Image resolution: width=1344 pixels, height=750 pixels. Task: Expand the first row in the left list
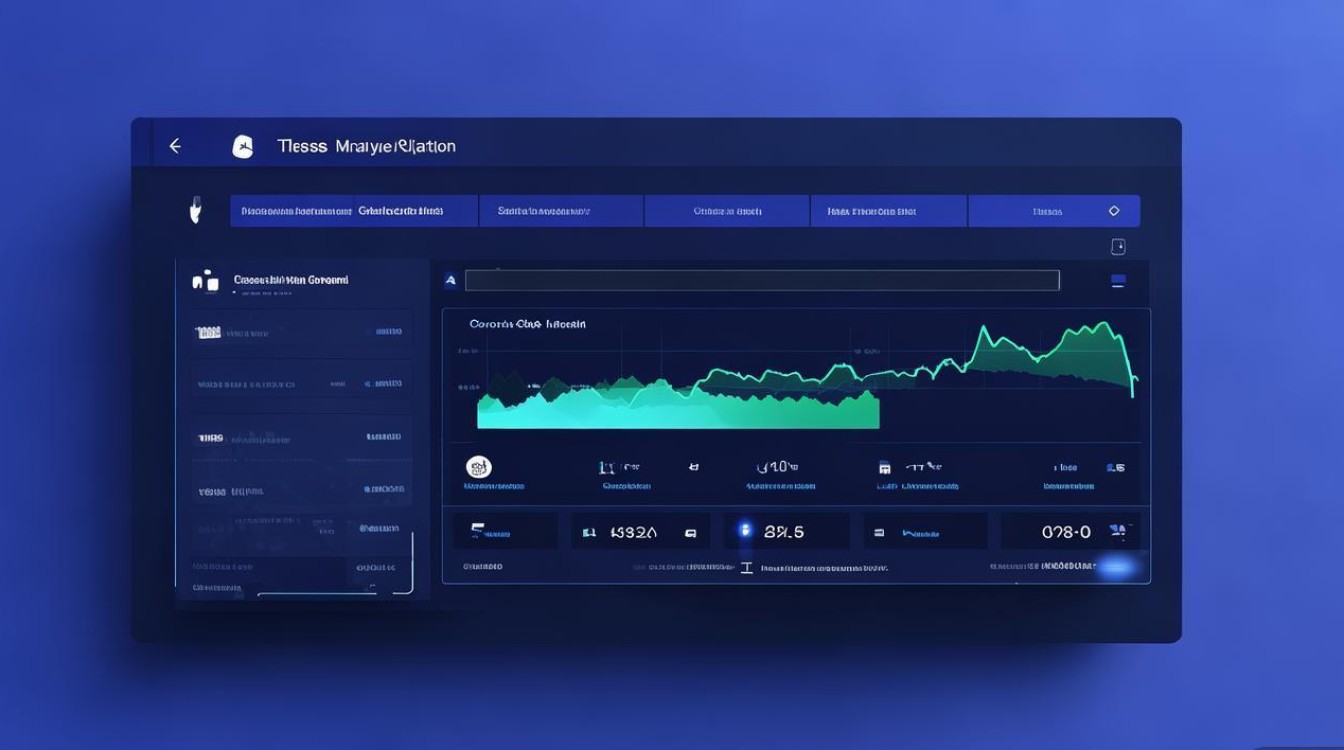click(300, 332)
